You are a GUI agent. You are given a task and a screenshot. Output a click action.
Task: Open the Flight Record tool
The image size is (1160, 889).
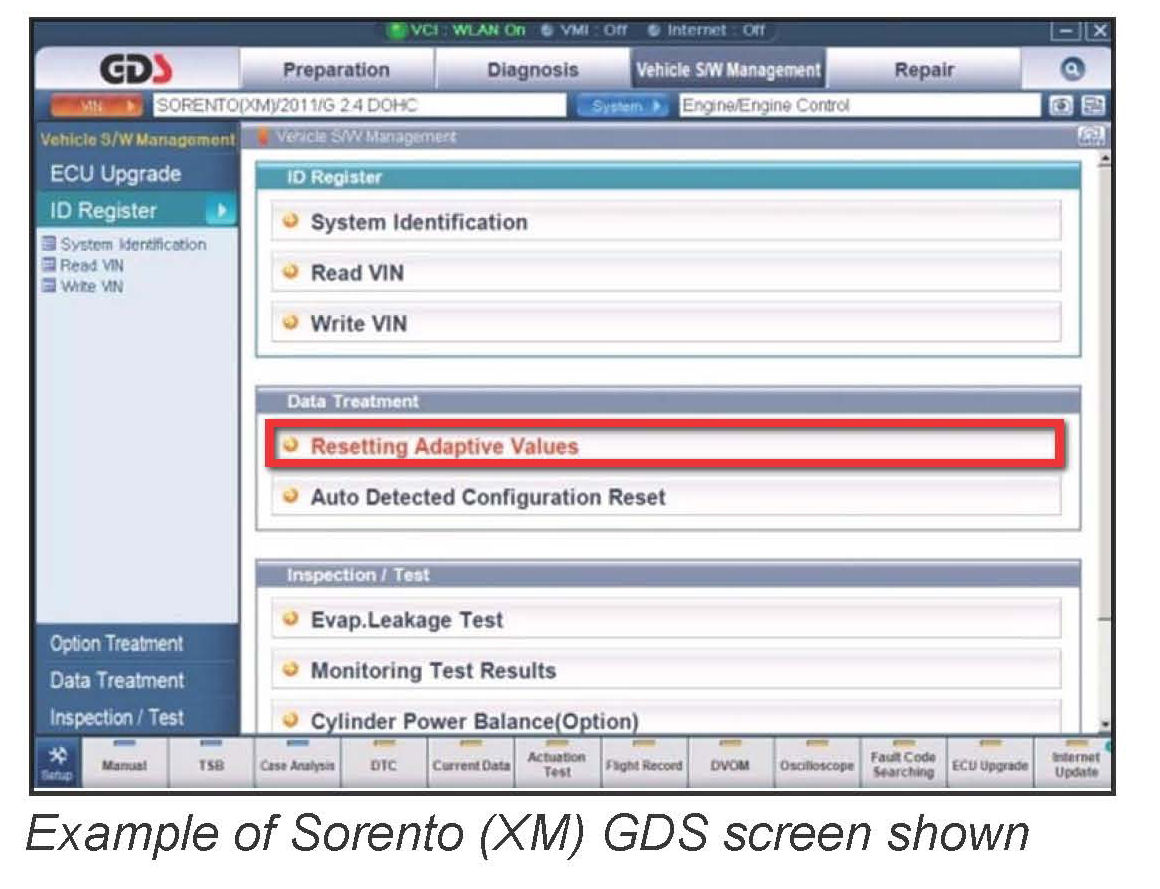644,764
